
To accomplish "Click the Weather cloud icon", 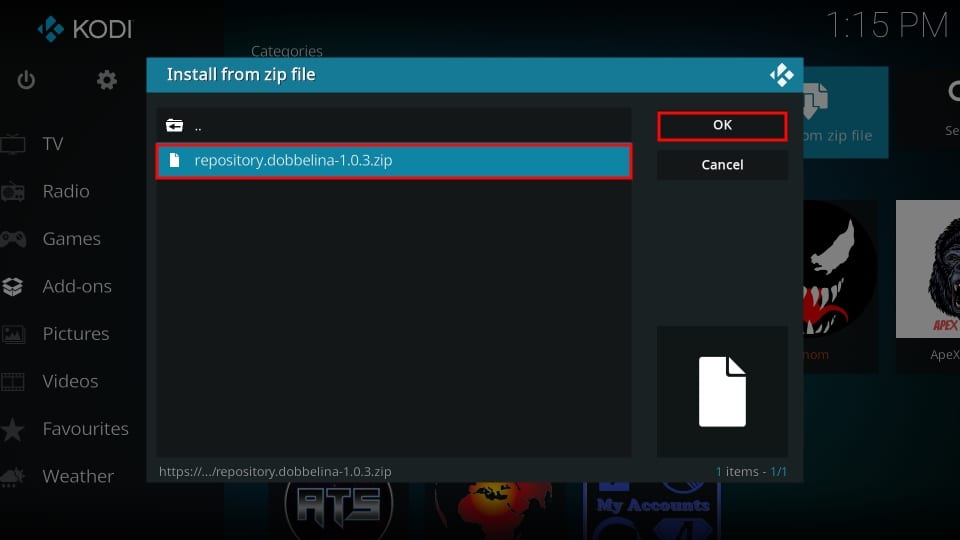I will coord(13,476).
